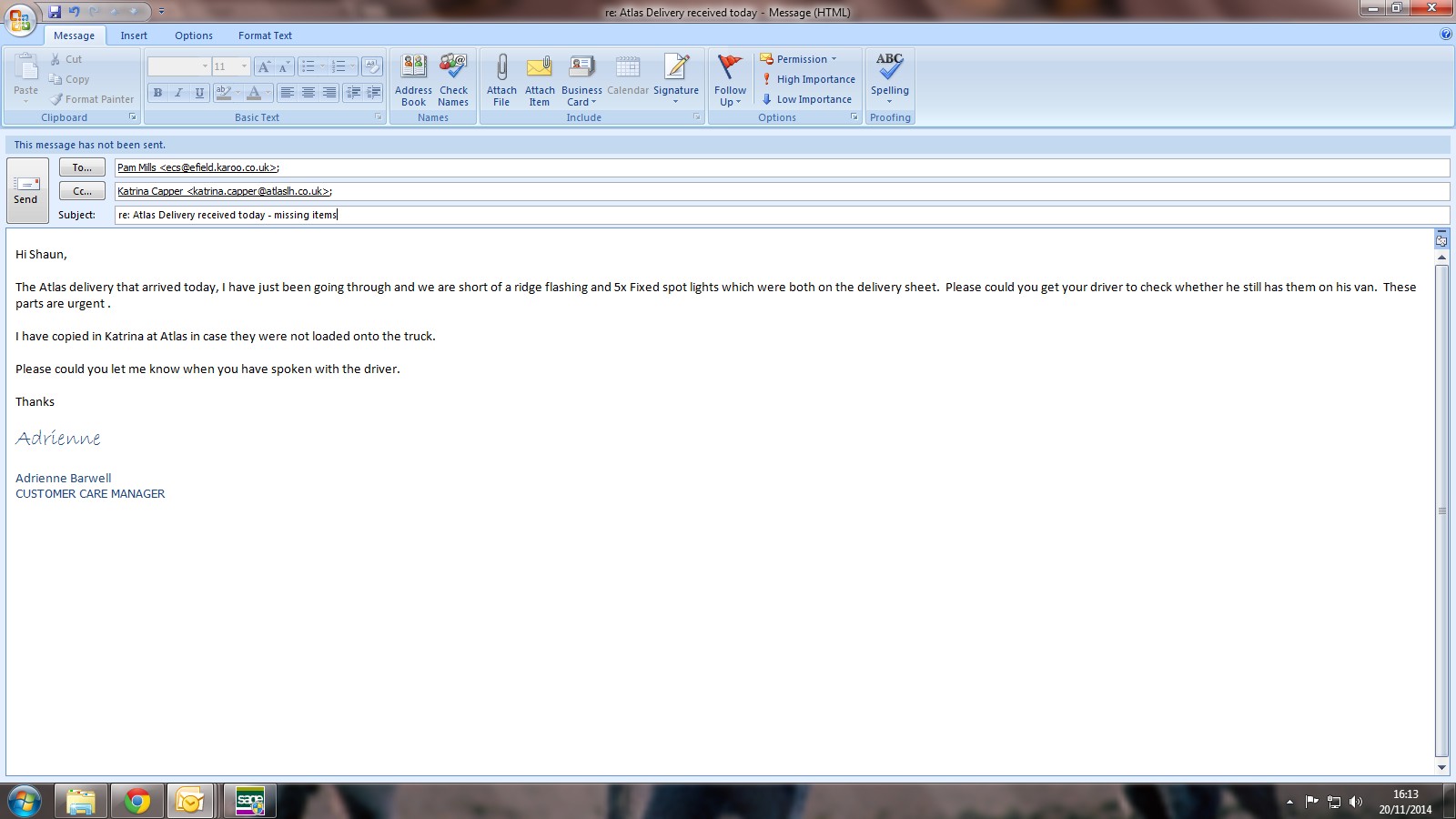This screenshot has height=819, width=1456.
Task: Click in the Cc recipients field
Action: tap(782, 191)
